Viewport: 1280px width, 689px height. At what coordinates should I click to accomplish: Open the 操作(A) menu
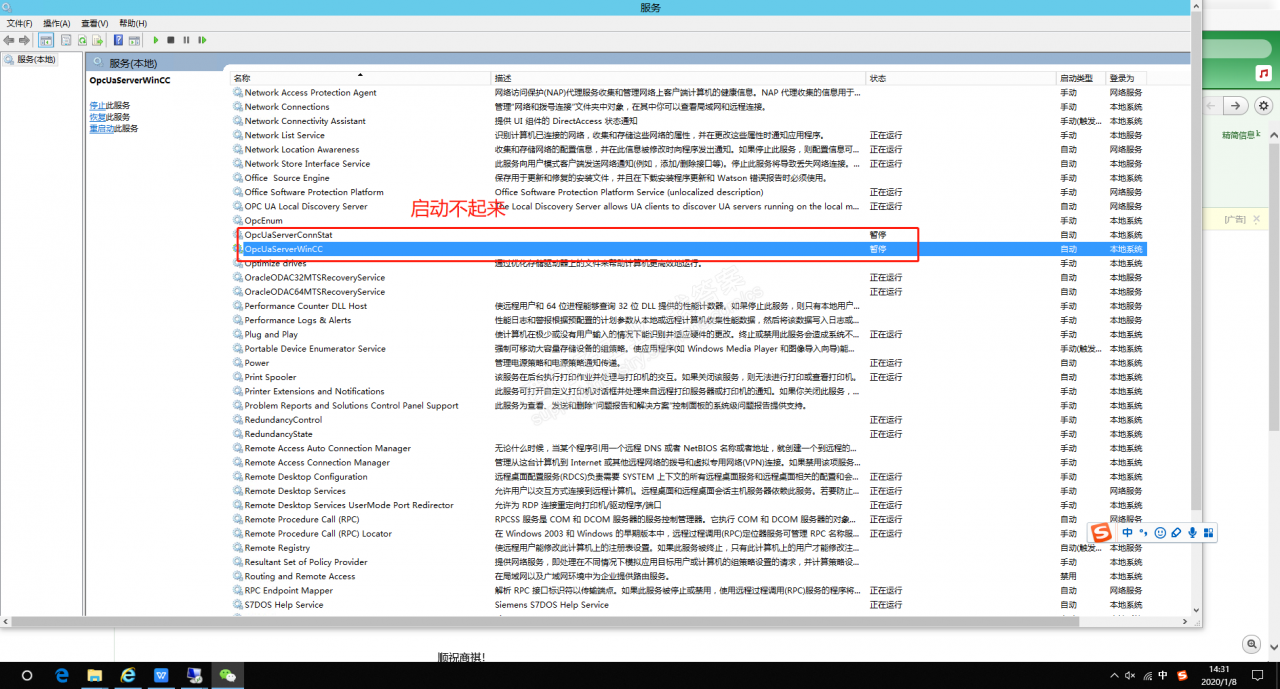pyautogui.click(x=57, y=23)
